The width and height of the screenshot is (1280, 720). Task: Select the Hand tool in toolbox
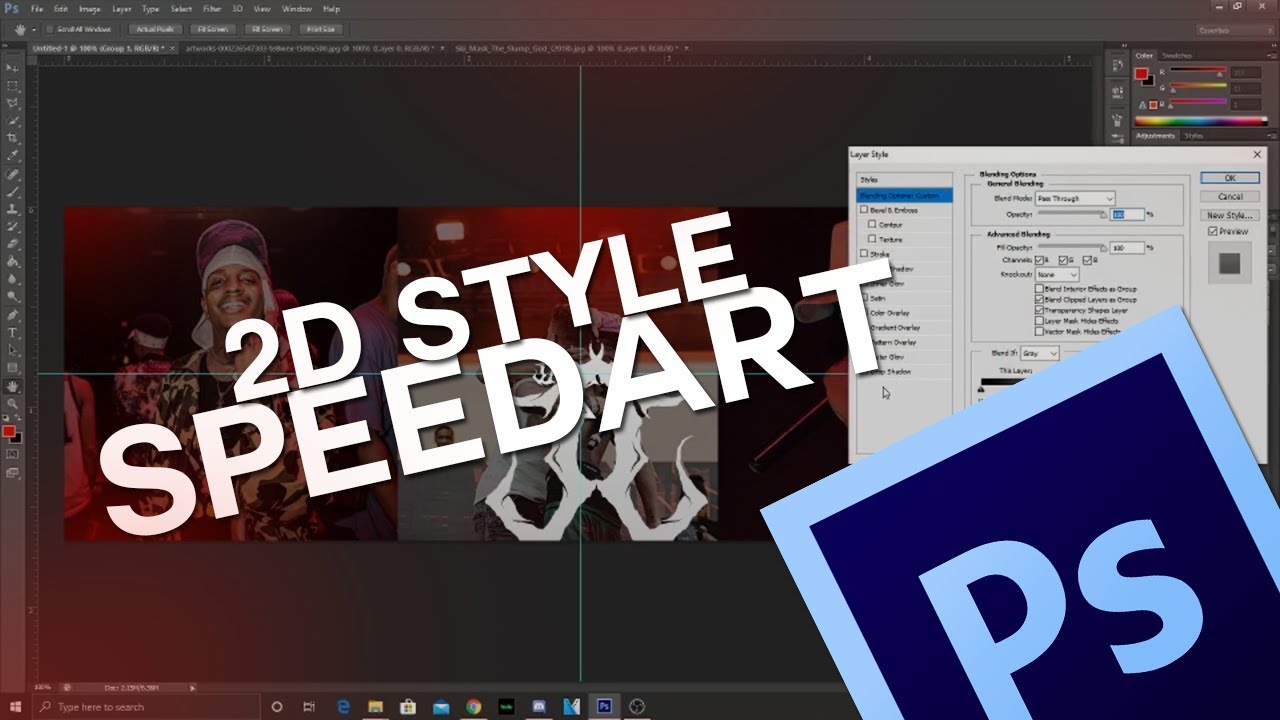tap(12, 386)
